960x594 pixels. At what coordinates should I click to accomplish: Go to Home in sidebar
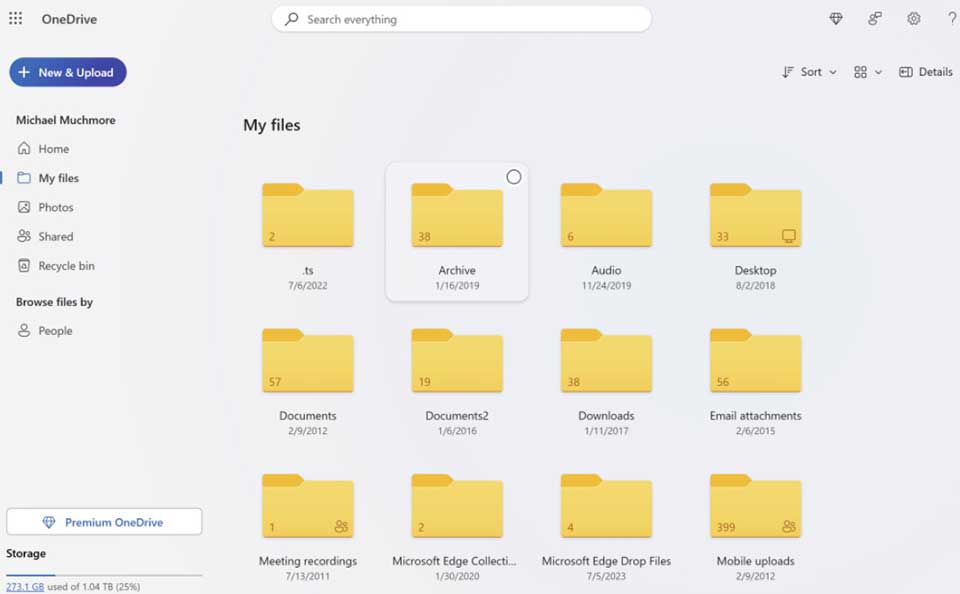click(x=43, y=148)
